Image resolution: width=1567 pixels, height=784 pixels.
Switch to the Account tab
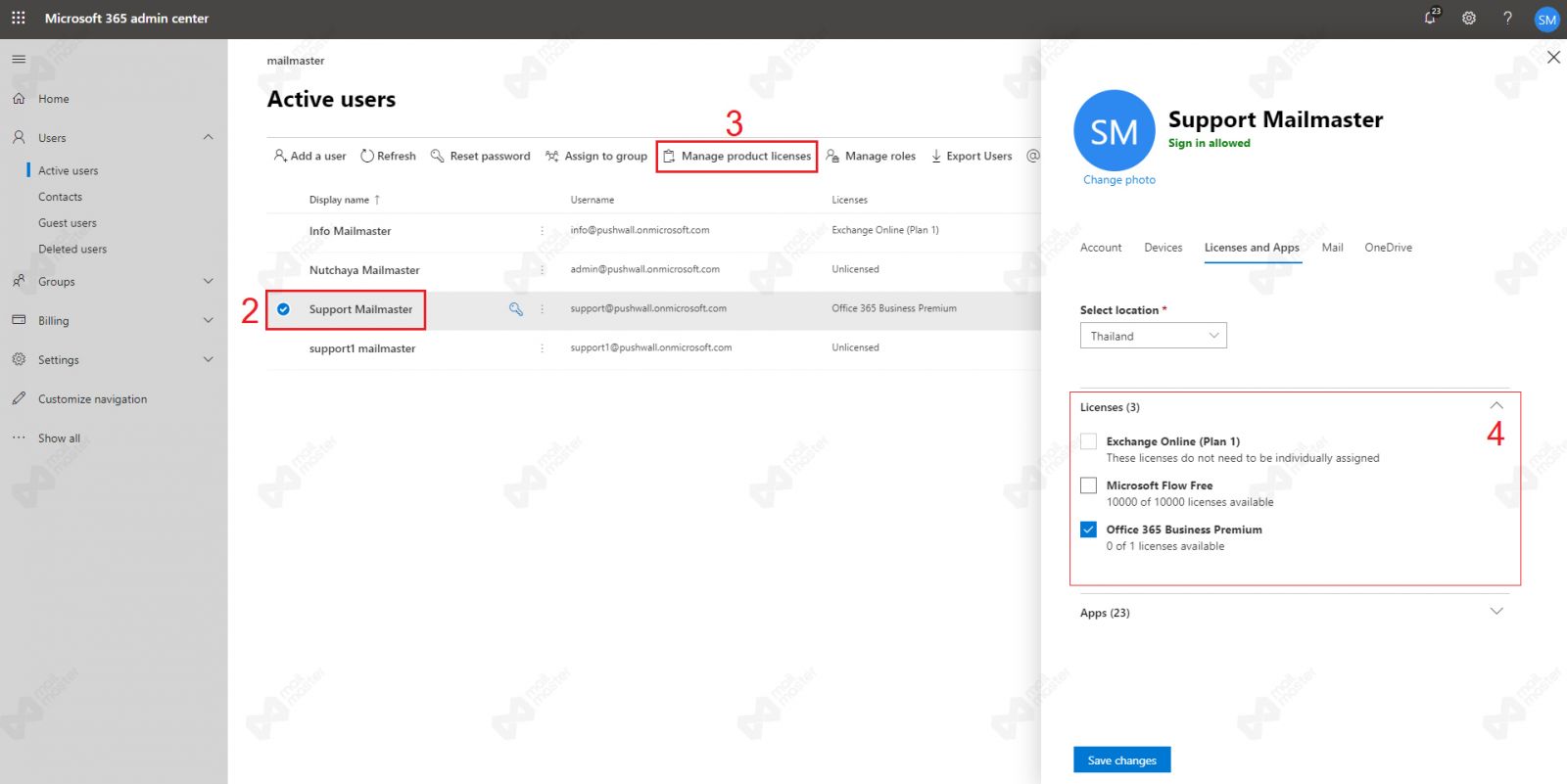pyautogui.click(x=1101, y=248)
